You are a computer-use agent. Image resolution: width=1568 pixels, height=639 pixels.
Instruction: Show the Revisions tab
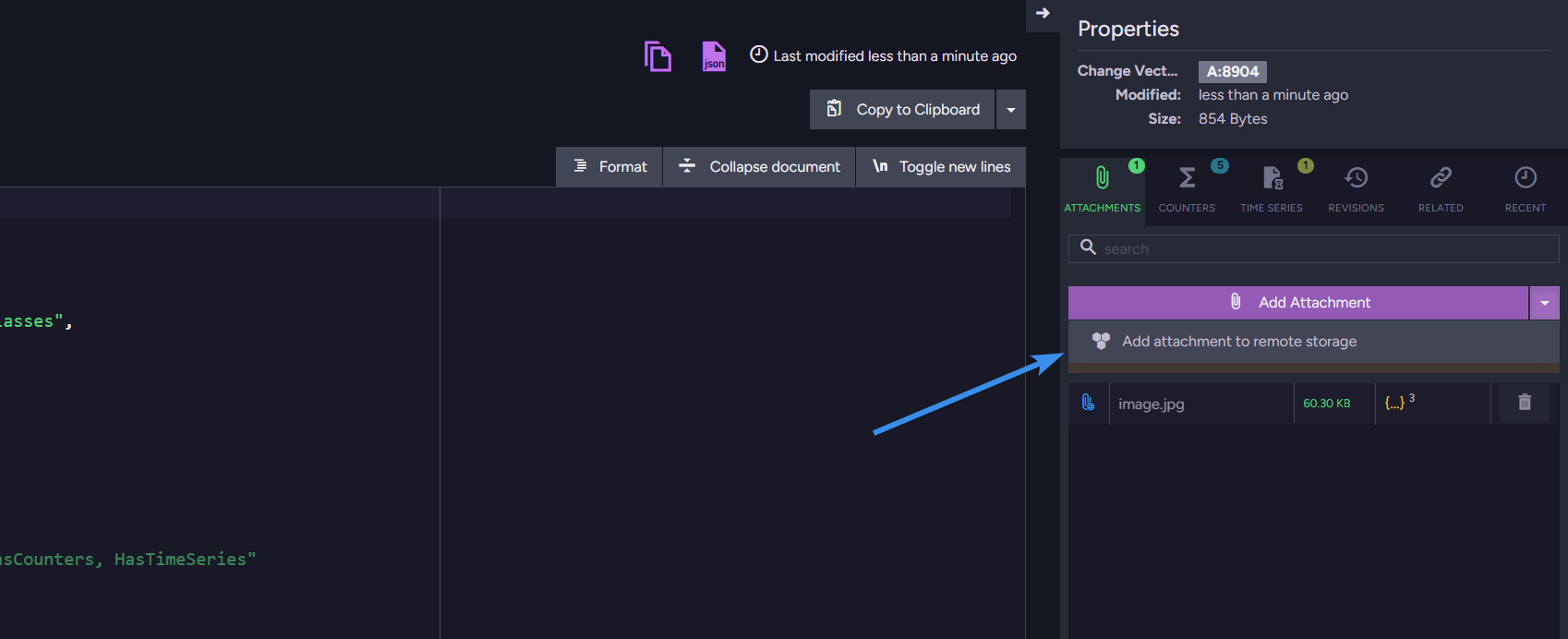coord(1356,187)
